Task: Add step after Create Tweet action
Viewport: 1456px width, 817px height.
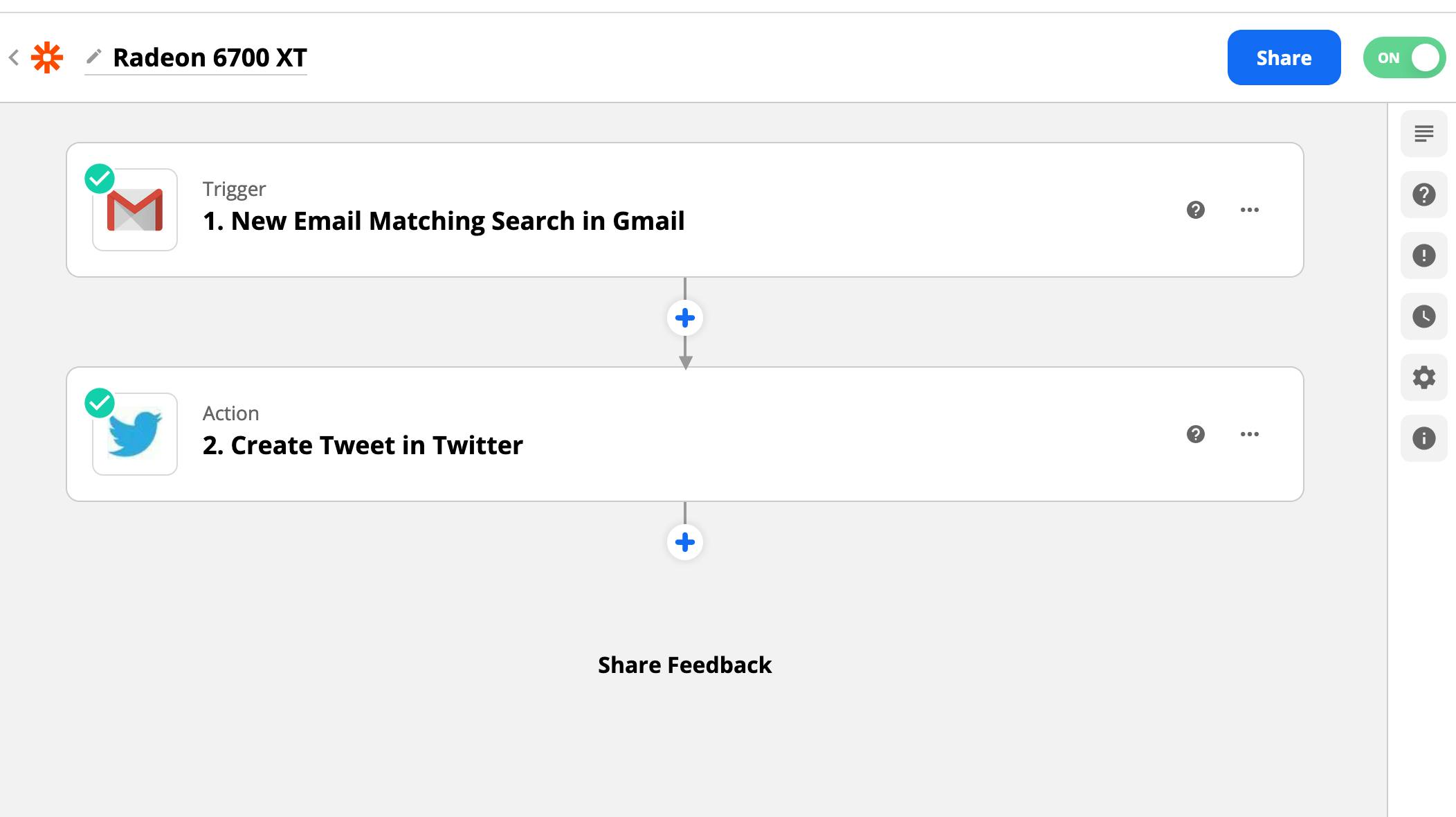Action: (x=685, y=542)
